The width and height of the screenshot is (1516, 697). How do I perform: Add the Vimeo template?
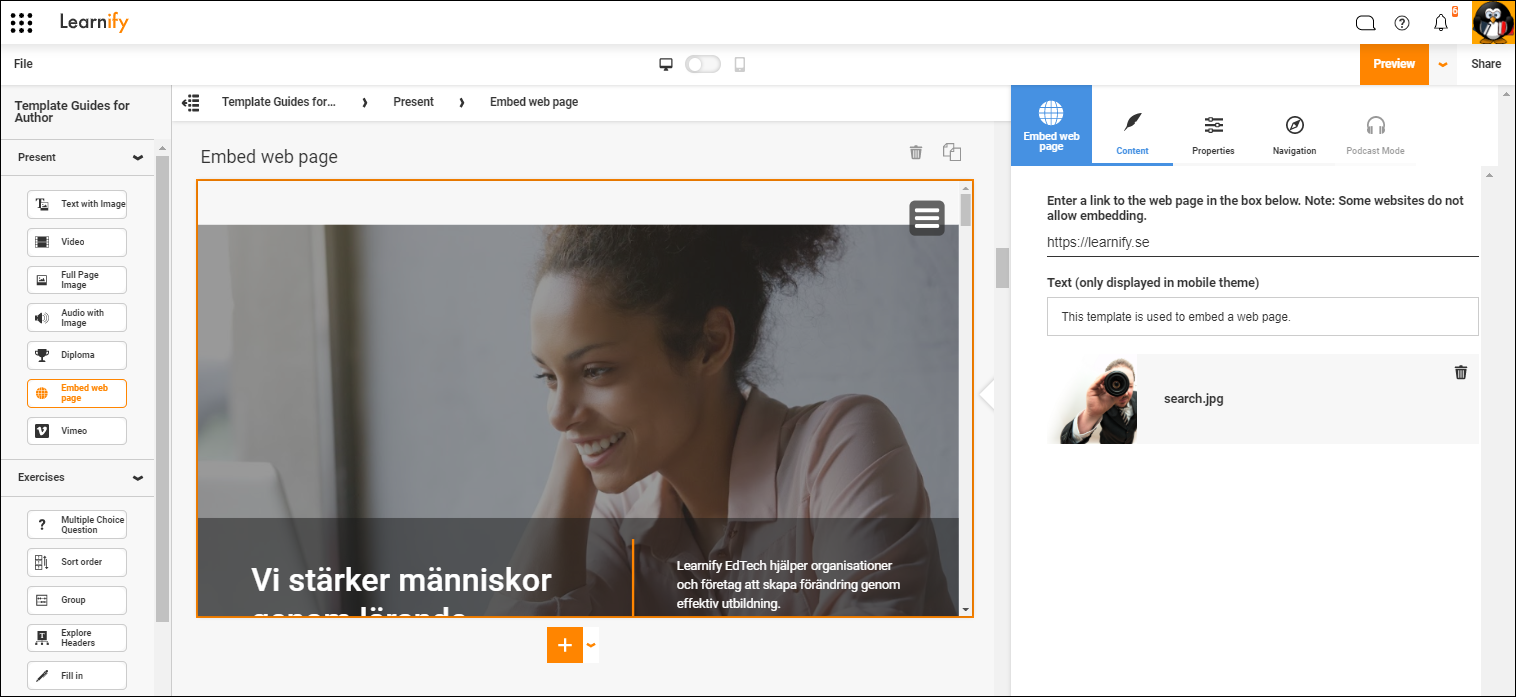[77, 431]
